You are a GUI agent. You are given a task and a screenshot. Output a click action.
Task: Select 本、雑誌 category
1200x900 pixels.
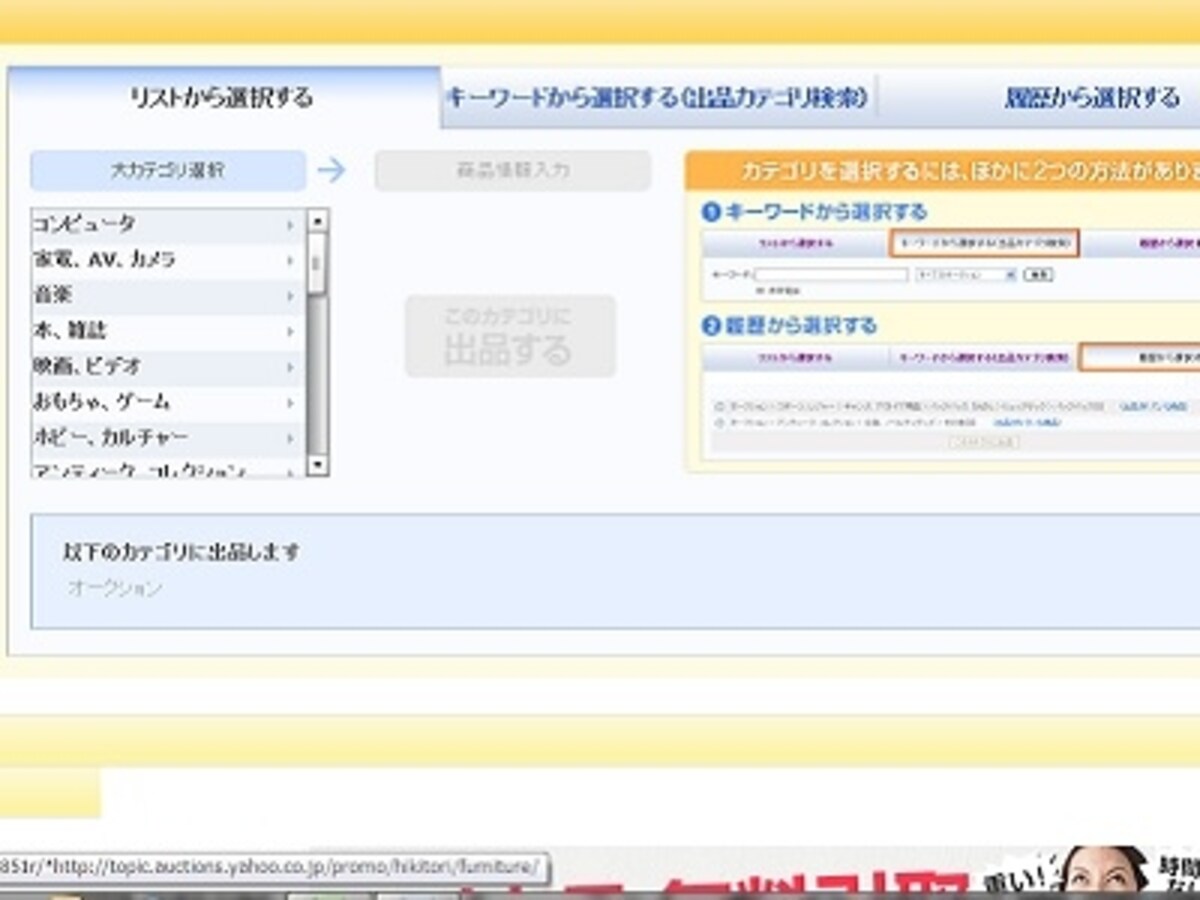pyautogui.click(x=167, y=331)
